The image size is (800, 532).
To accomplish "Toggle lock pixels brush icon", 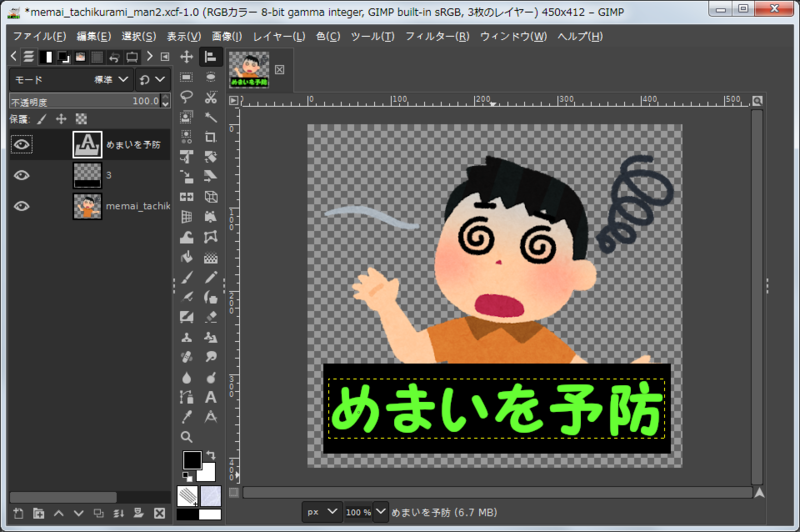I will click(x=42, y=119).
